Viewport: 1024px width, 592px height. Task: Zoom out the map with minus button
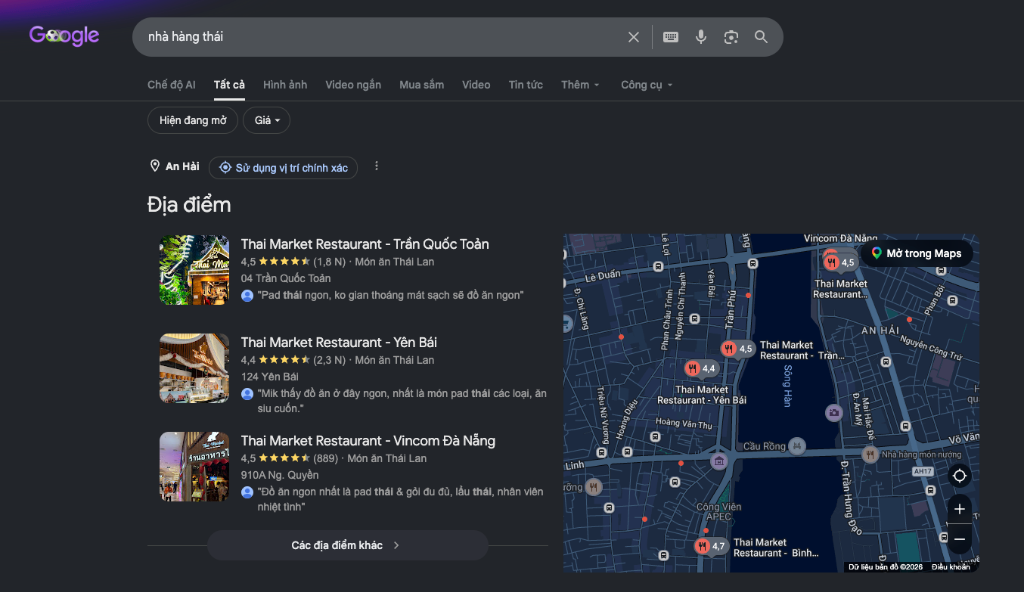coord(959,539)
